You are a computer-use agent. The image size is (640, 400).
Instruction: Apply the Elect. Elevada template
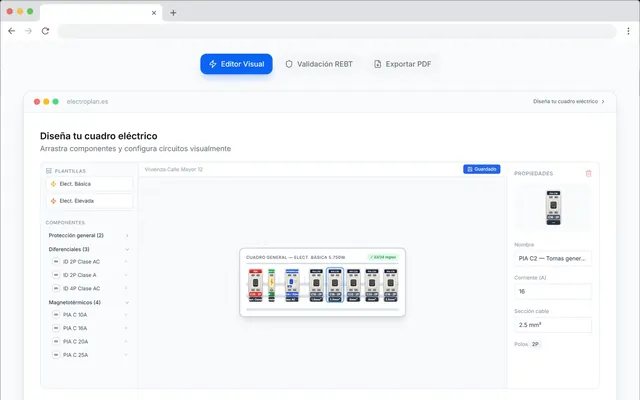(x=90, y=201)
